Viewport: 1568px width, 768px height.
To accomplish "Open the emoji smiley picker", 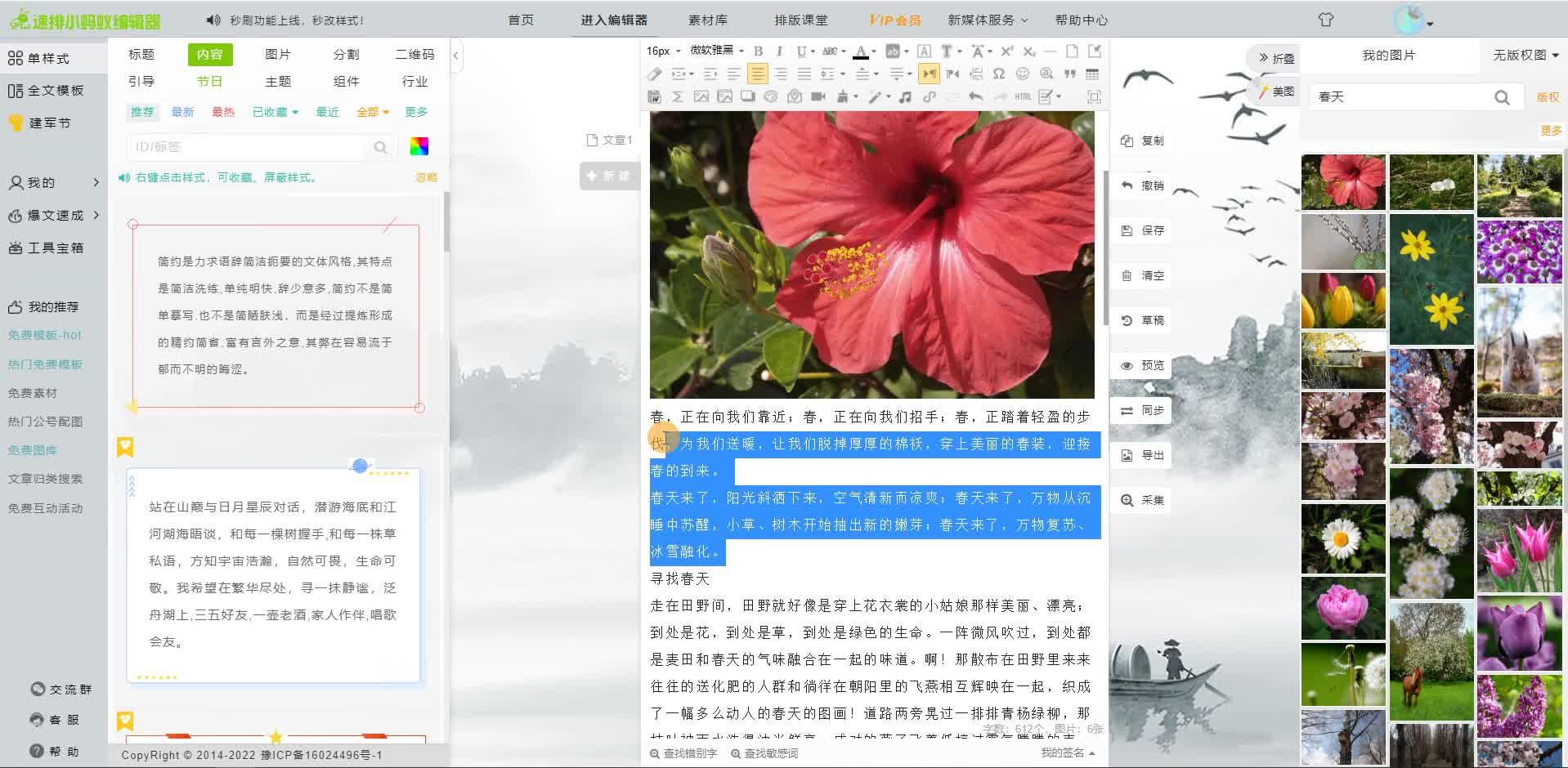I will coord(1022,74).
